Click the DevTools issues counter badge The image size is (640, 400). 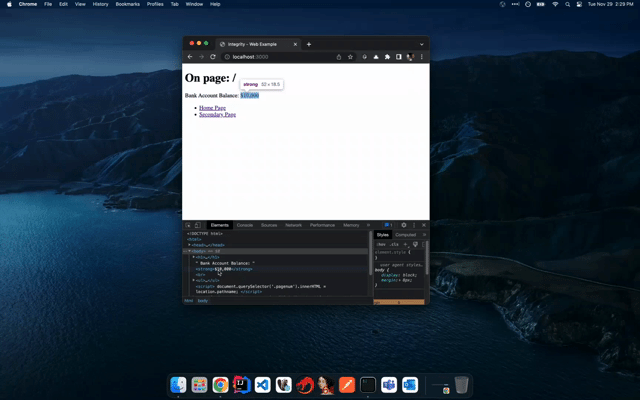(388, 225)
